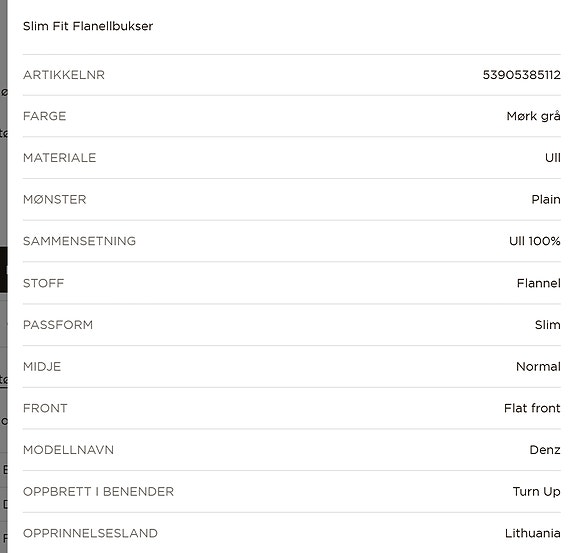This screenshot has width=575, height=553.
Task: Click the PASSFORM label
Action: 58,325
